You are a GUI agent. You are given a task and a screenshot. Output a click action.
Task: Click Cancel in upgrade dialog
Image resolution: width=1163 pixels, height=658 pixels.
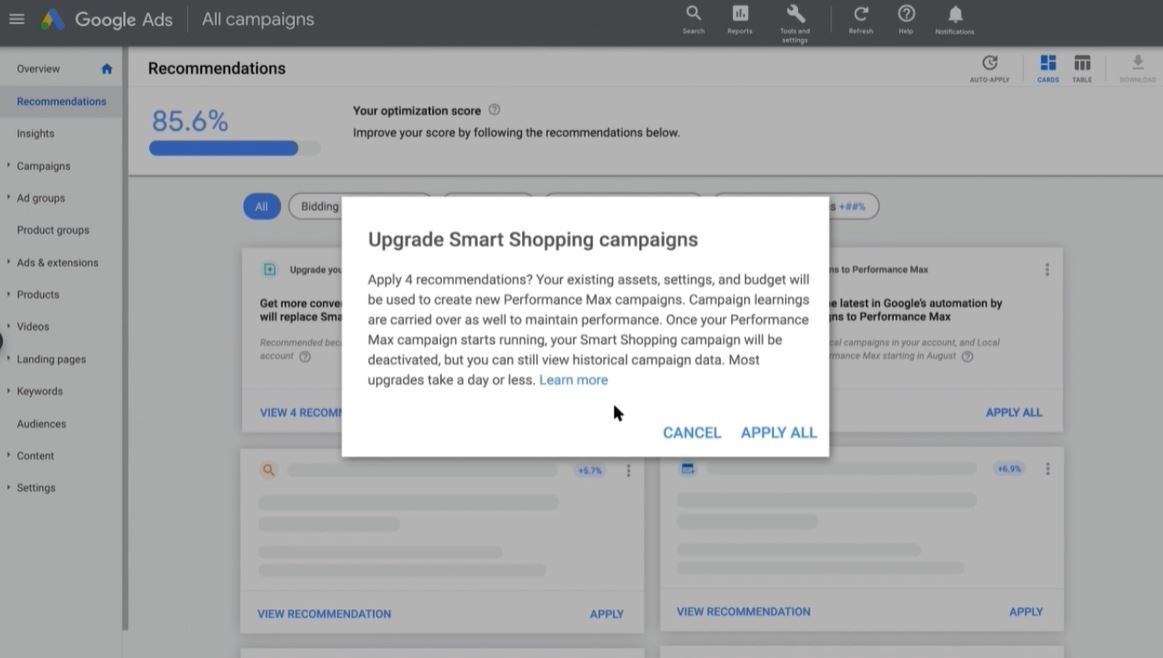691,432
